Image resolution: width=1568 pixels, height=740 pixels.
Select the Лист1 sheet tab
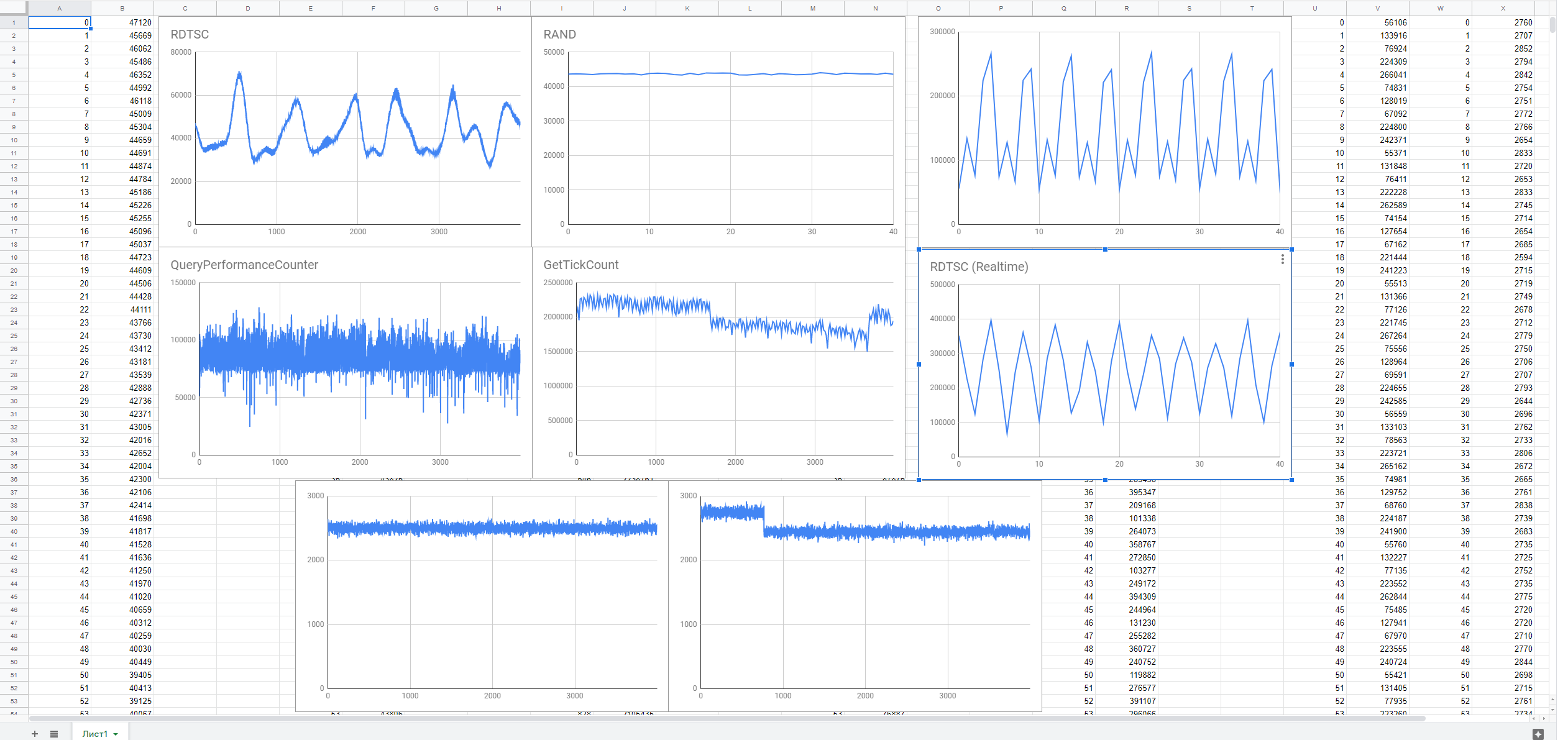[94, 734]
